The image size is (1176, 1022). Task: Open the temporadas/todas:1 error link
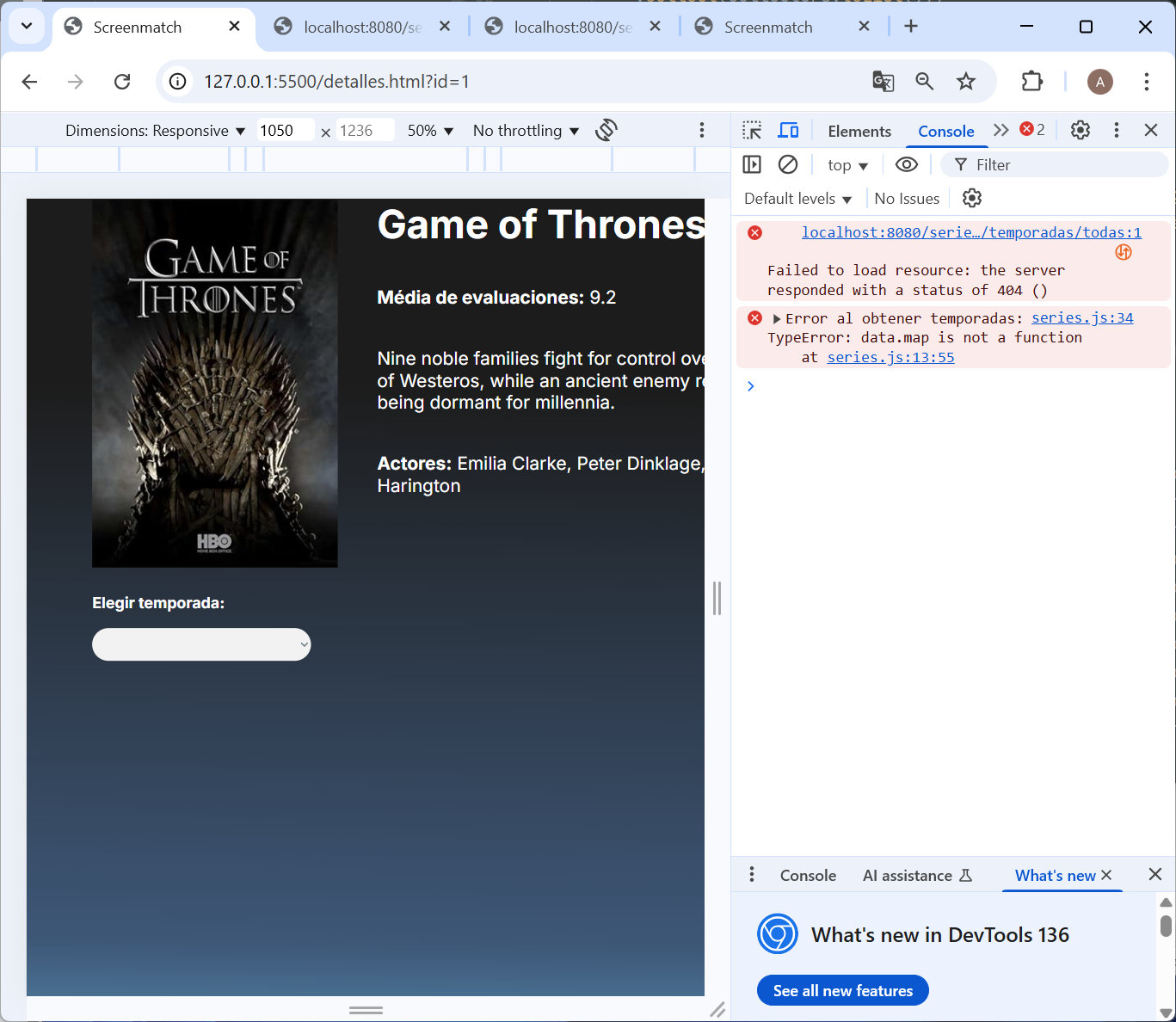(x=971, y=232)
